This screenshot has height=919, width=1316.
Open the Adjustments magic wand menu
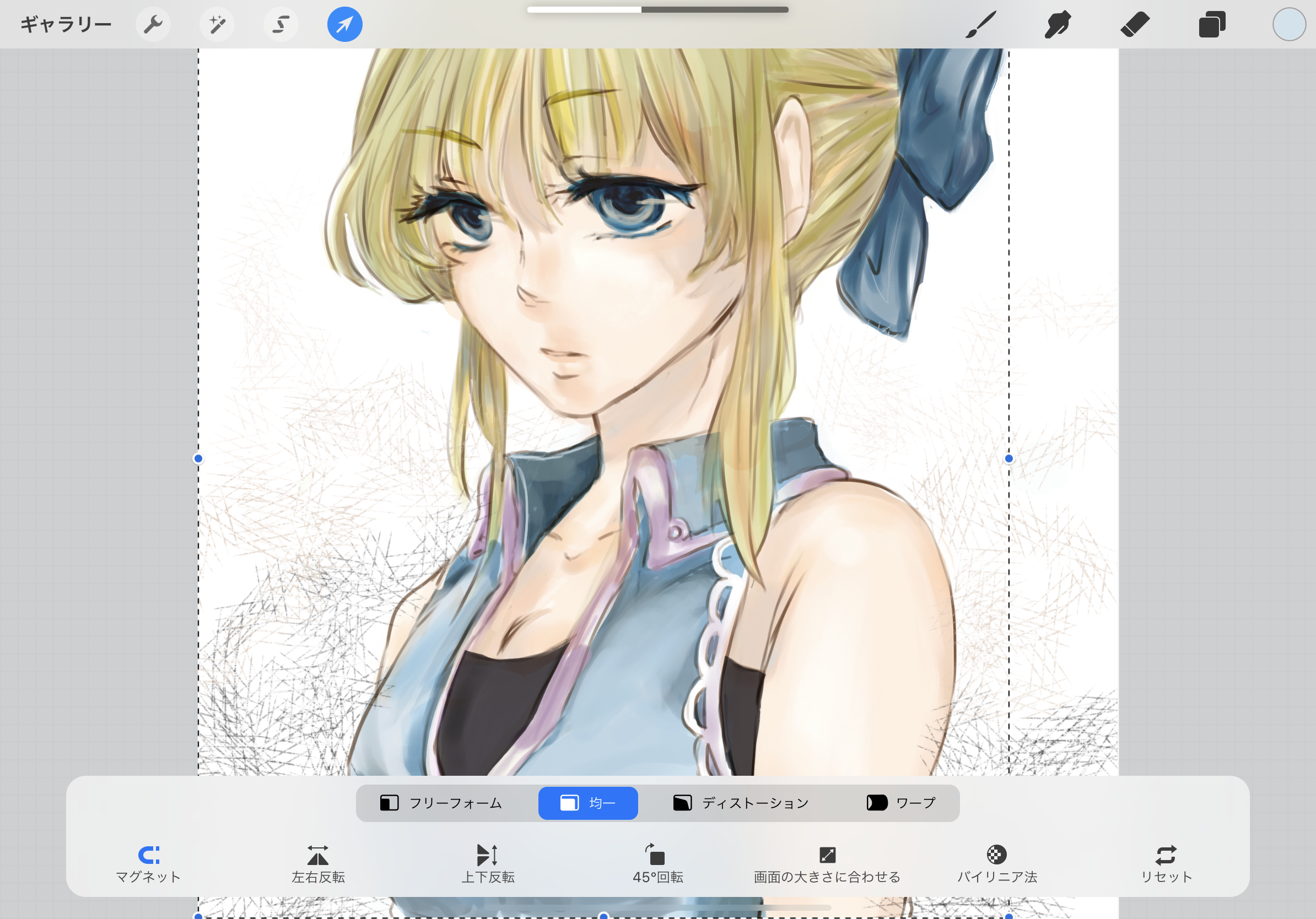217,24
